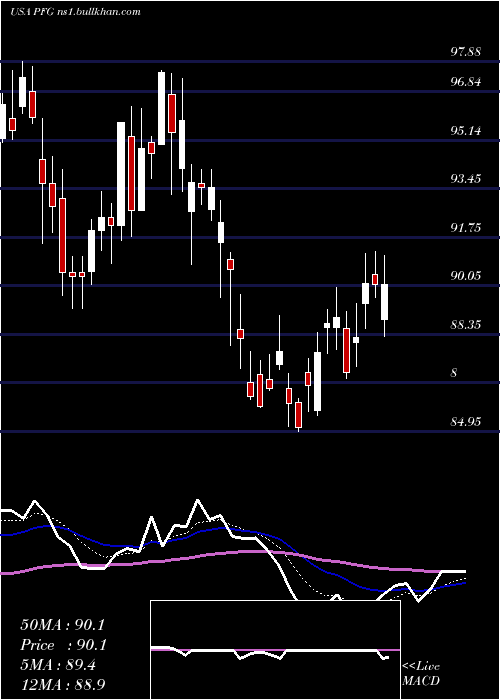Click the Price : 90.1 readout
The height and width of the screenshot is (700, 500).
click(x=62, y=645)
